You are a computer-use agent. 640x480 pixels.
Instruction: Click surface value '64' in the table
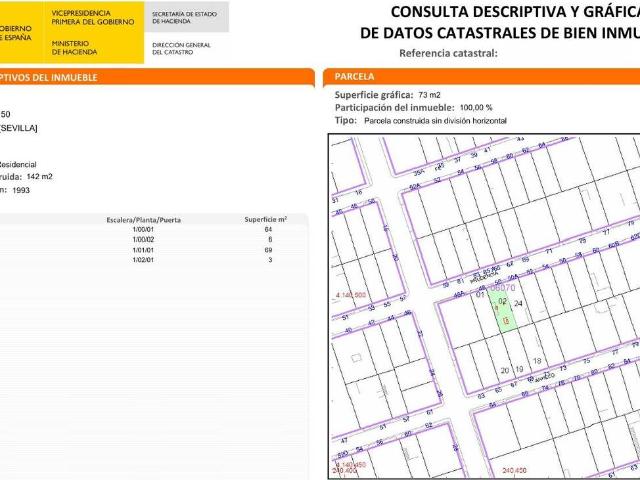[x=268, y=230]
